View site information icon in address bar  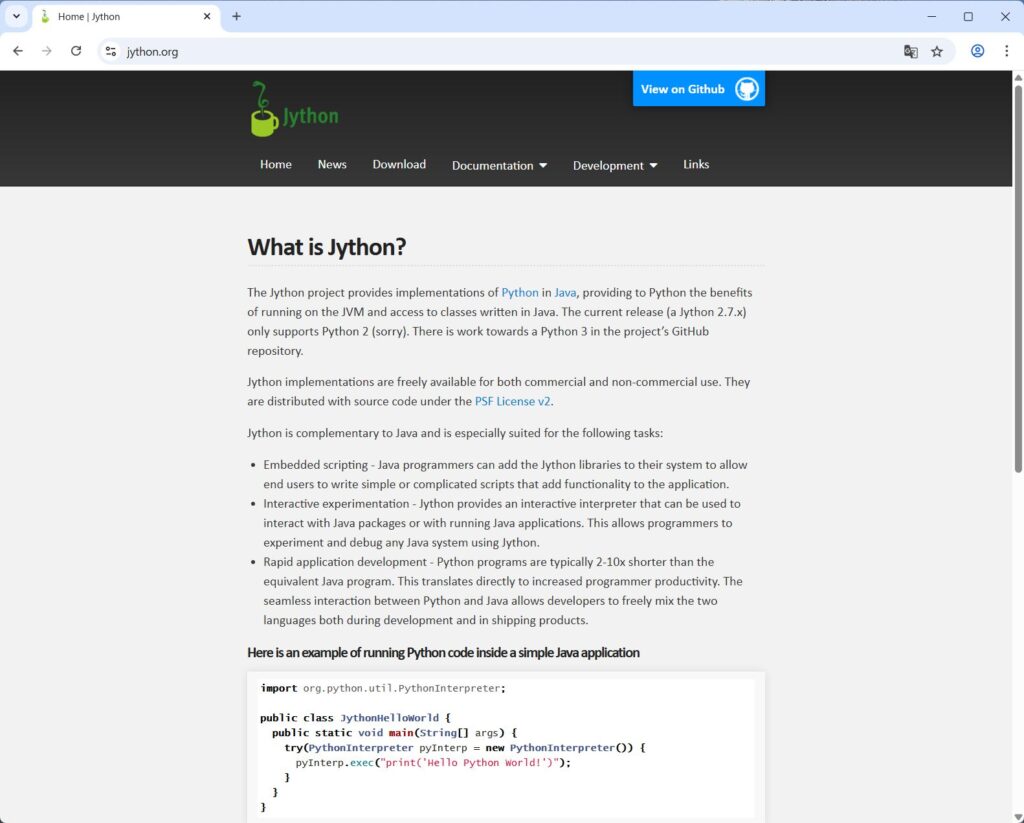point(111,51)
